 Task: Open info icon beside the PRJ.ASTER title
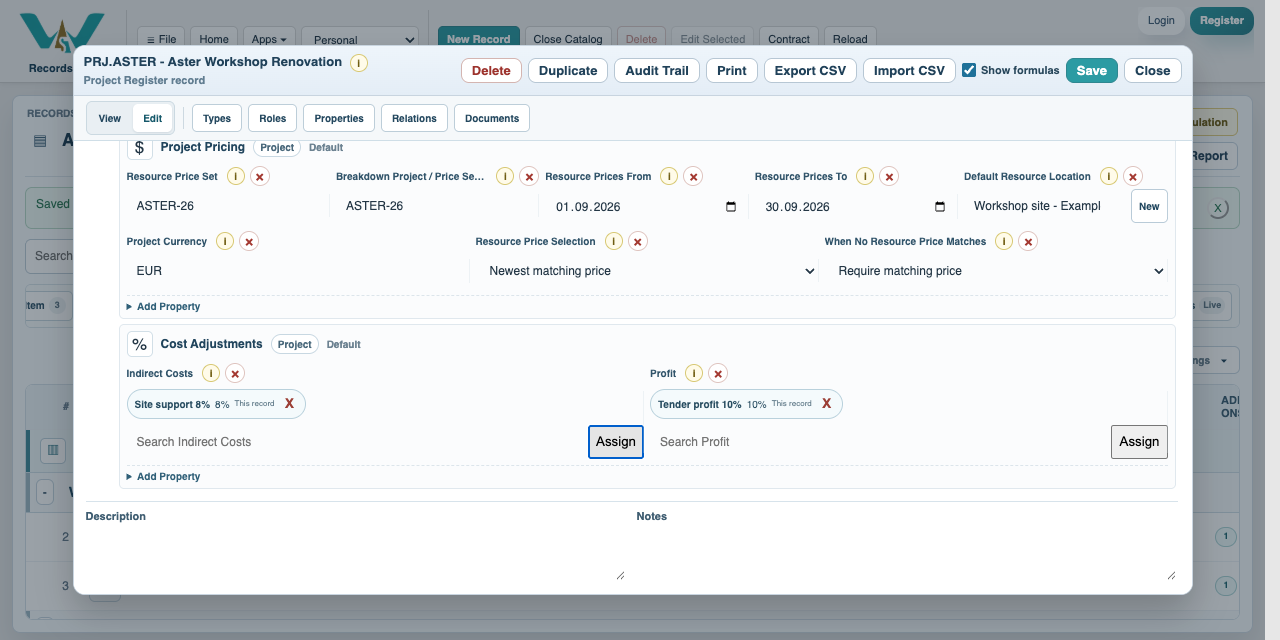359,63
